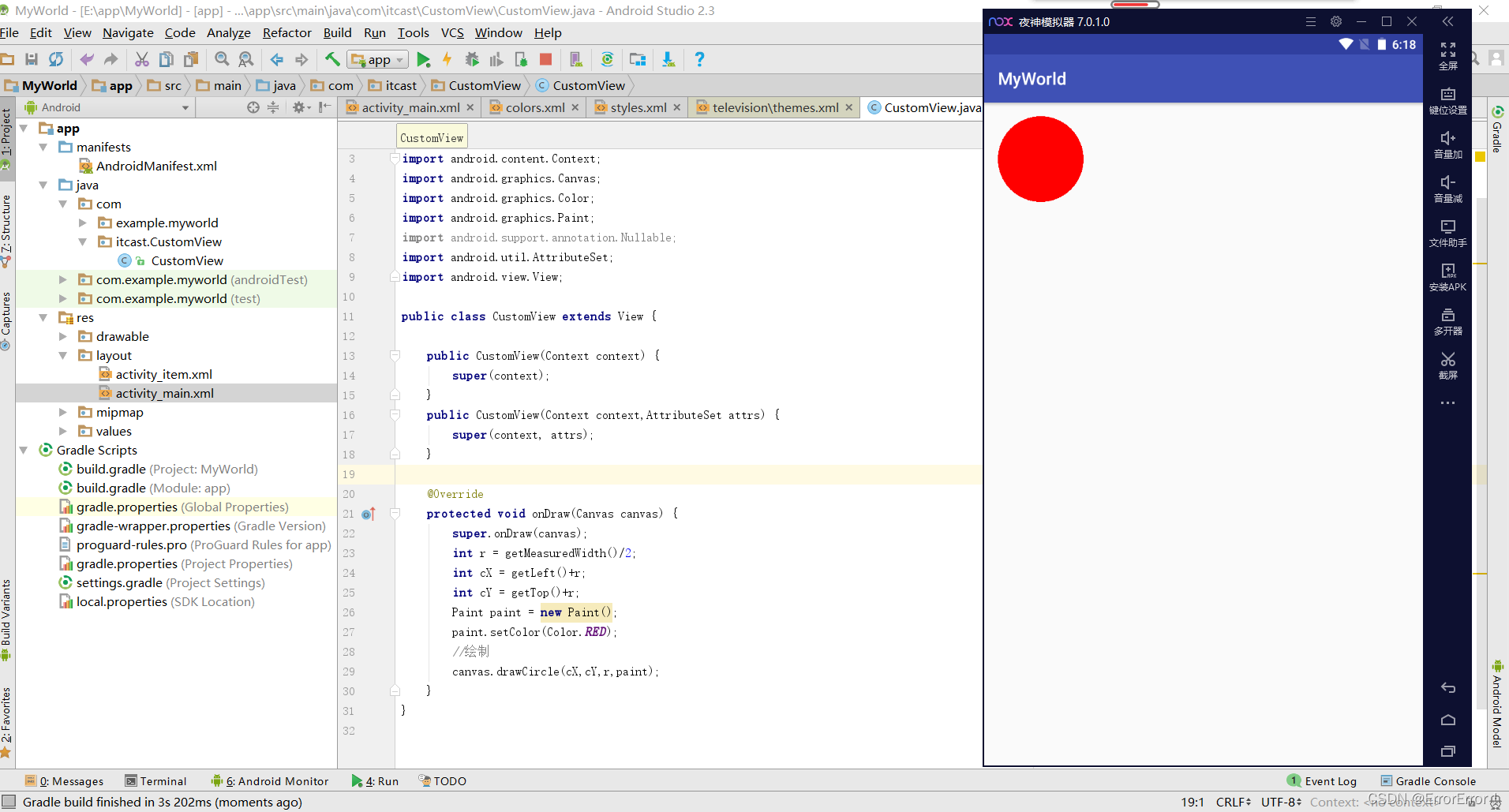
Task: Open the Build menu
Action: [337, 32]
